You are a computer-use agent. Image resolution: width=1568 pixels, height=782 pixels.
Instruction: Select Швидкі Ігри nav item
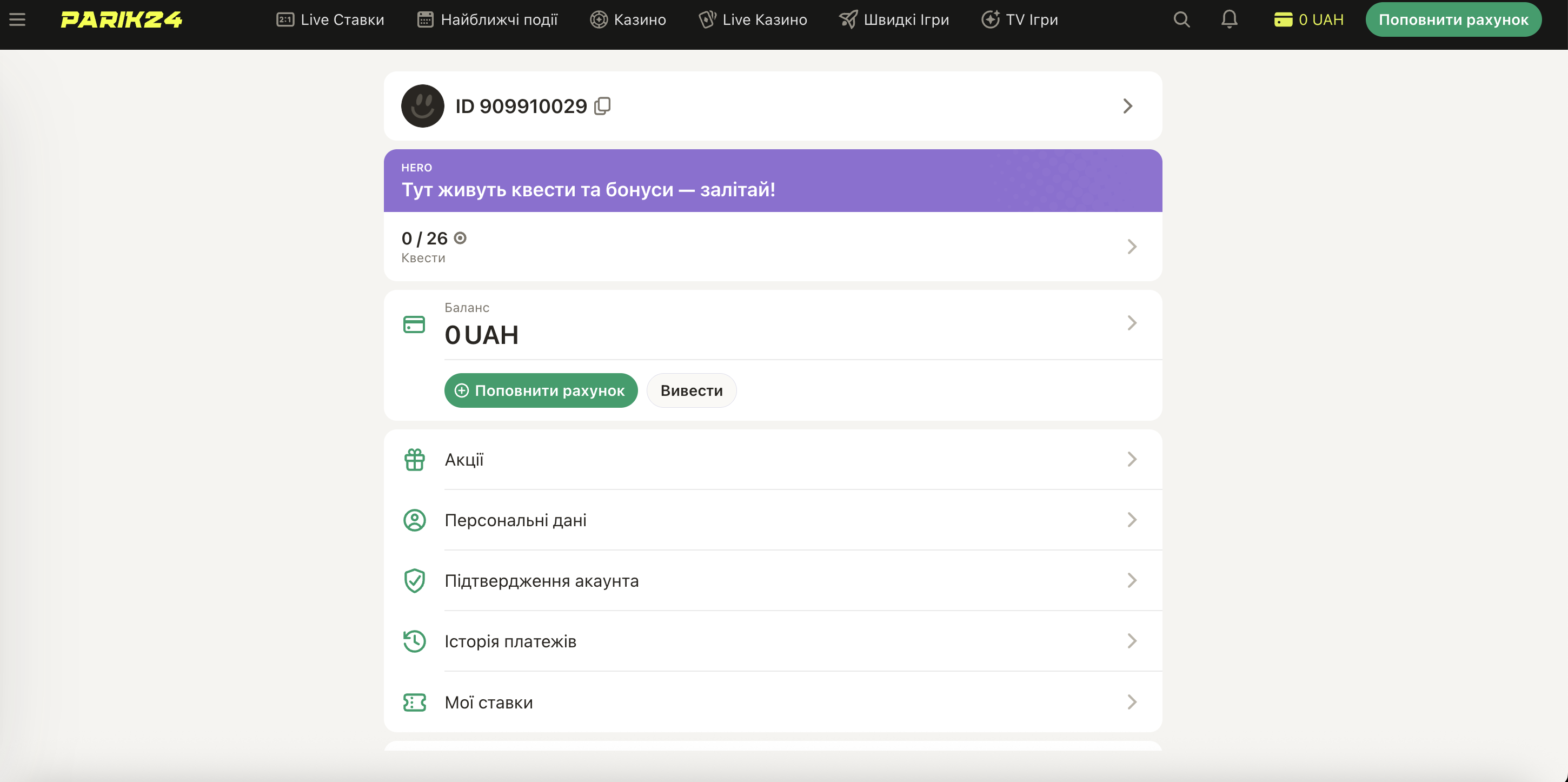tap(894, 19)
